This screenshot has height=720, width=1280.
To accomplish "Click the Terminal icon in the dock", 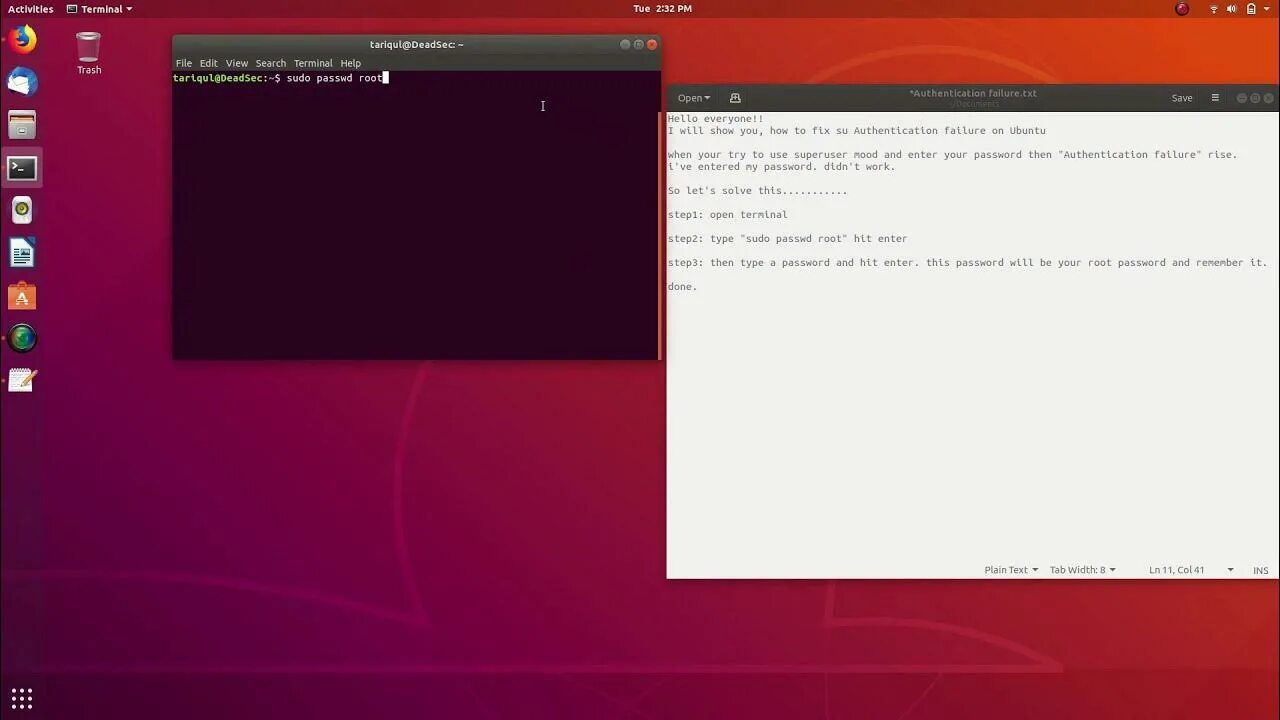I will [22, 168].
